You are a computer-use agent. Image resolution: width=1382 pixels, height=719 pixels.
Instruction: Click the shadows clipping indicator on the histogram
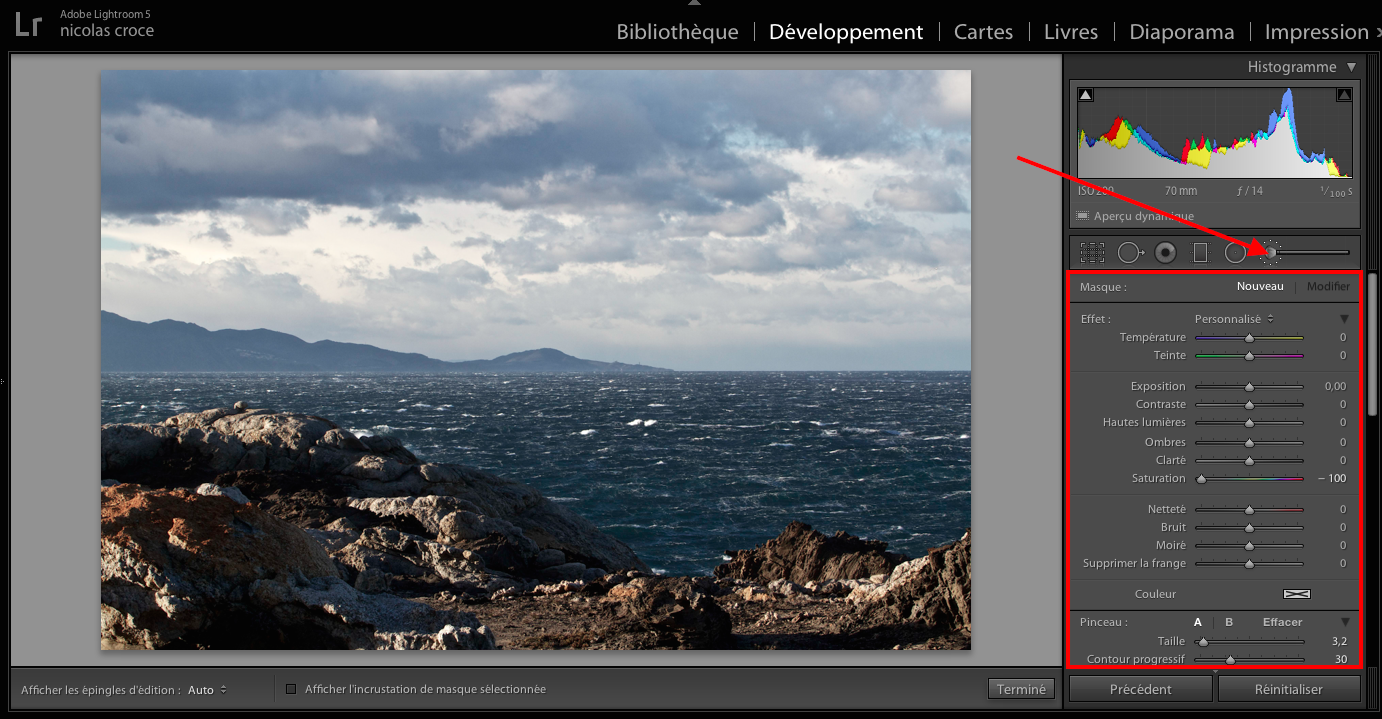1085,92
